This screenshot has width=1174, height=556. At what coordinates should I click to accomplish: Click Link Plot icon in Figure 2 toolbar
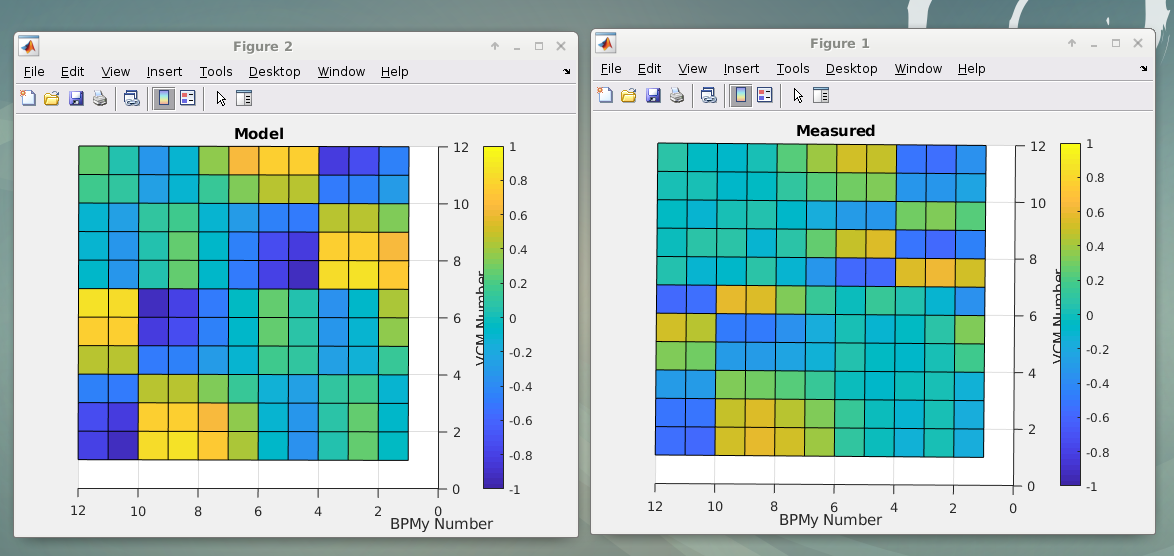tap(131, 98)
